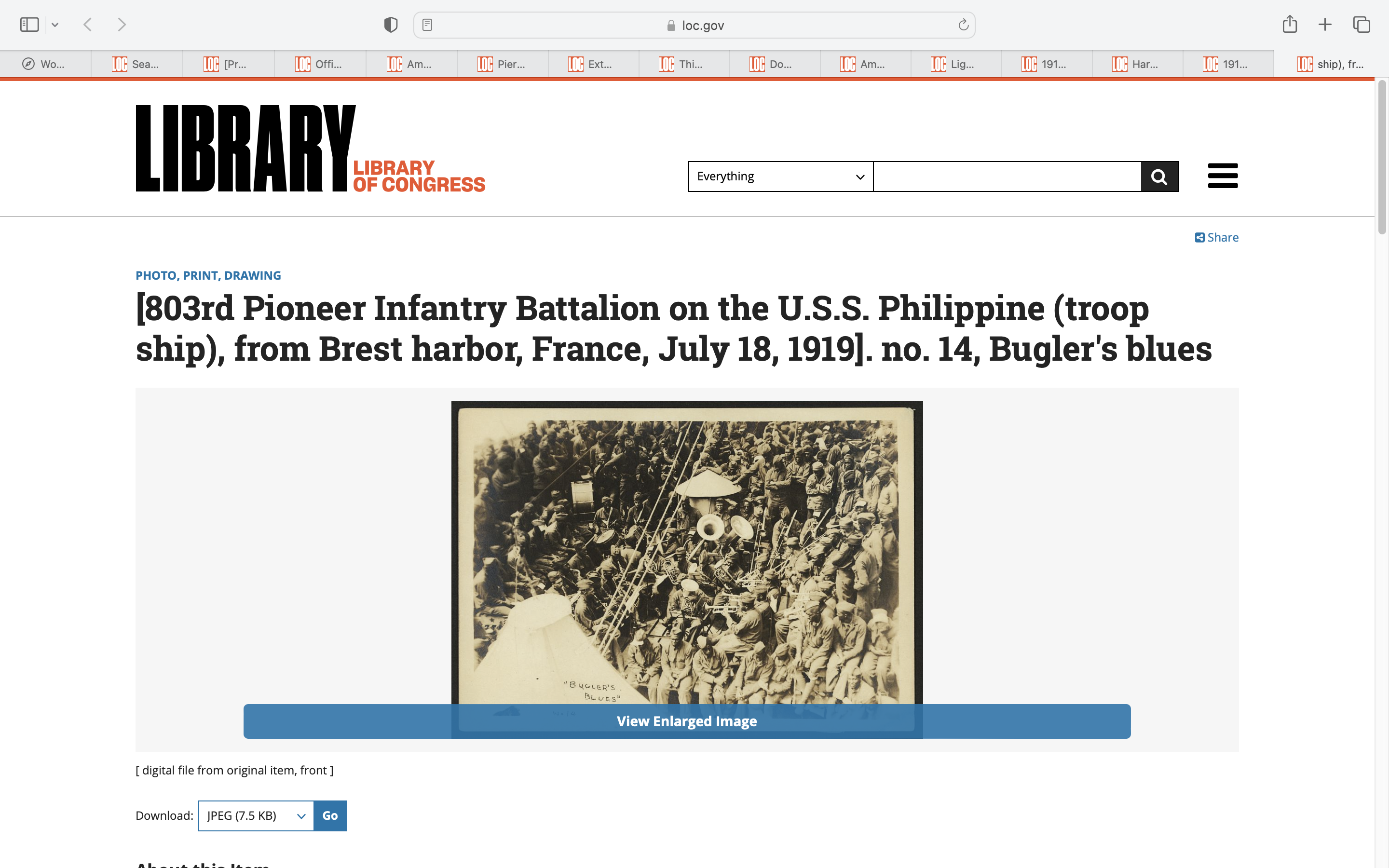Click the magnifying glass search button
The image size is (1389, 868).
pos(1159,177)
